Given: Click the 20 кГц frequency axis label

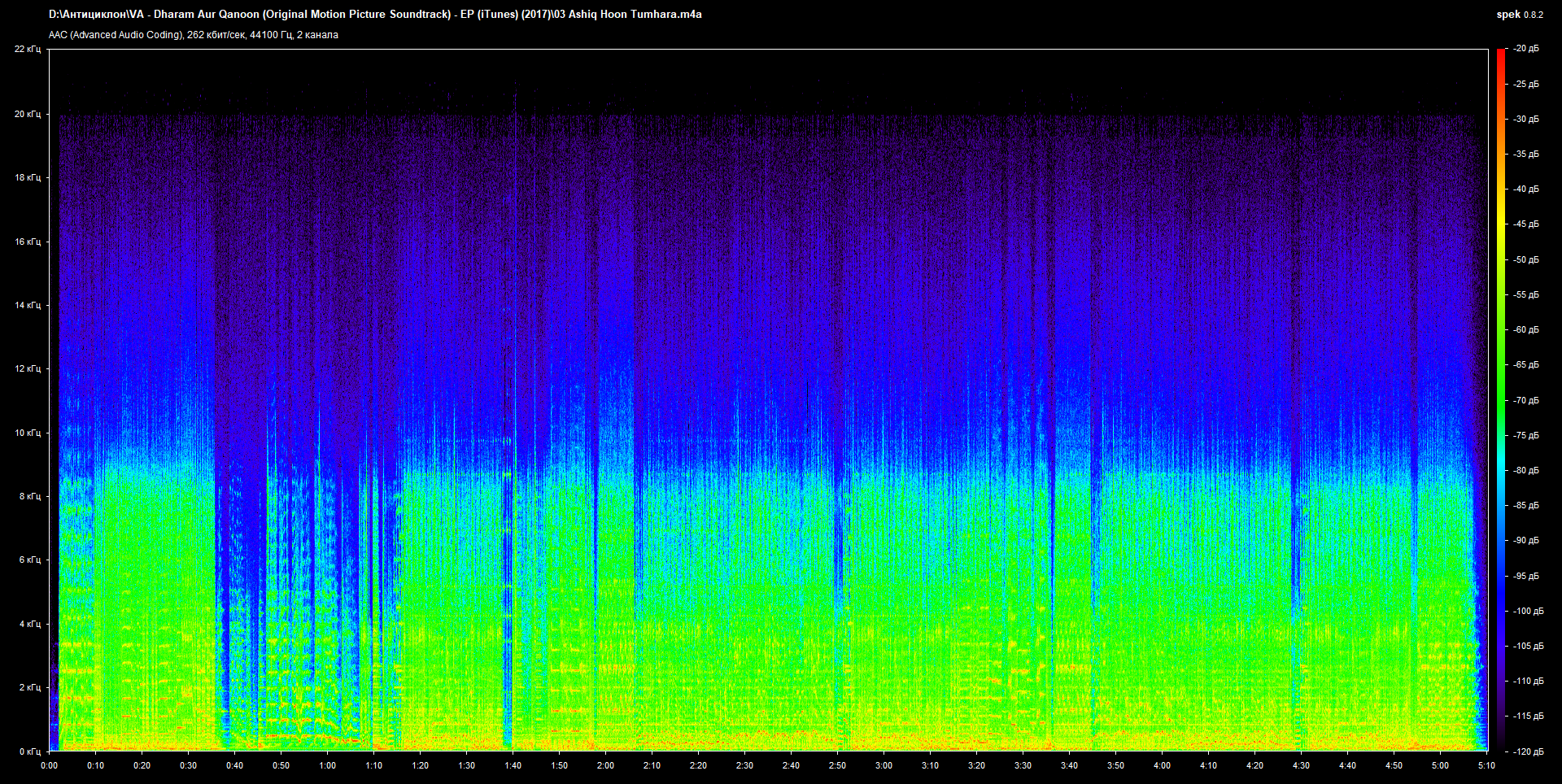Looking at the screenshot, I should pyautogui.click(x=28, y=115).
